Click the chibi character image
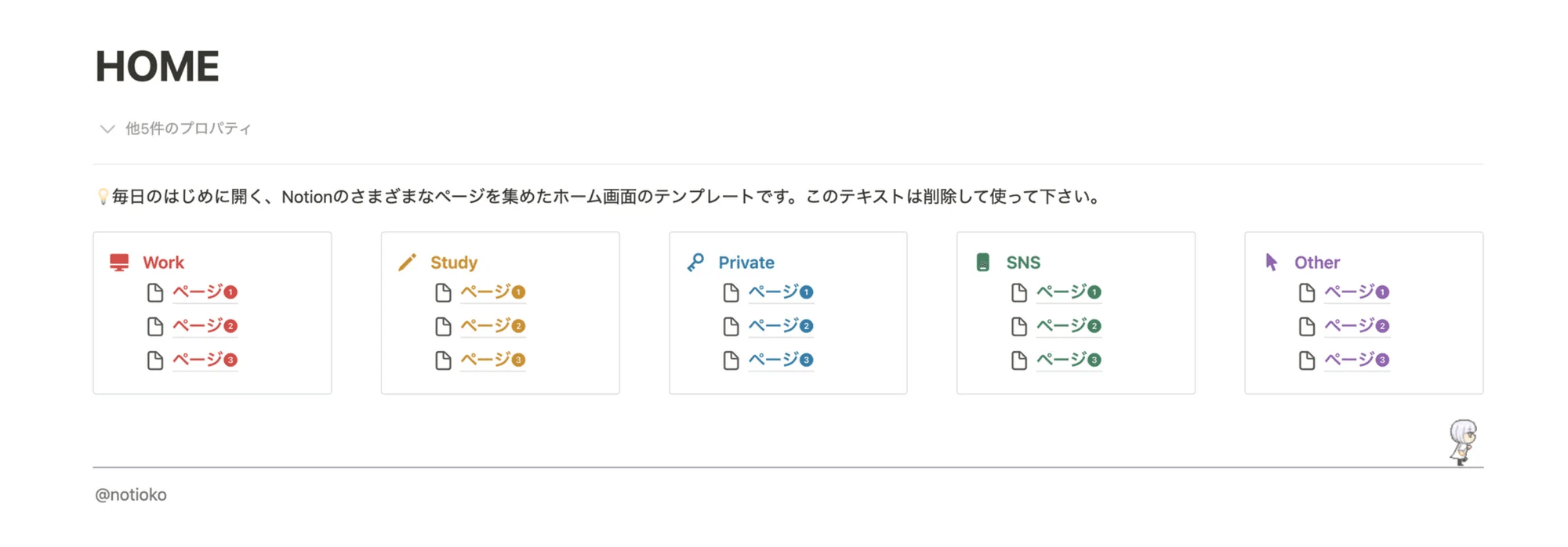 (1463, 442)
